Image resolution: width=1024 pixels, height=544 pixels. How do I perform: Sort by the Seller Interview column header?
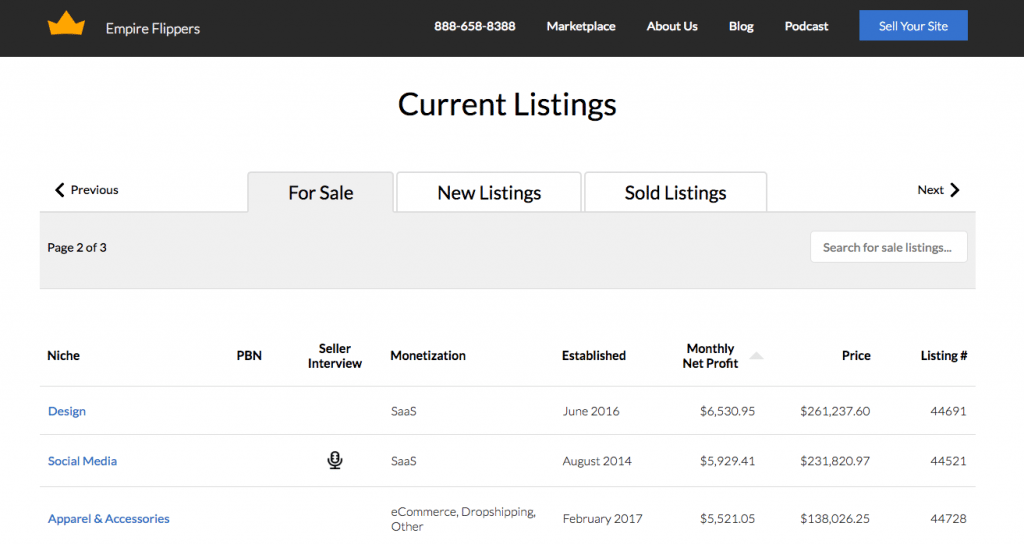tap(334, 356)
